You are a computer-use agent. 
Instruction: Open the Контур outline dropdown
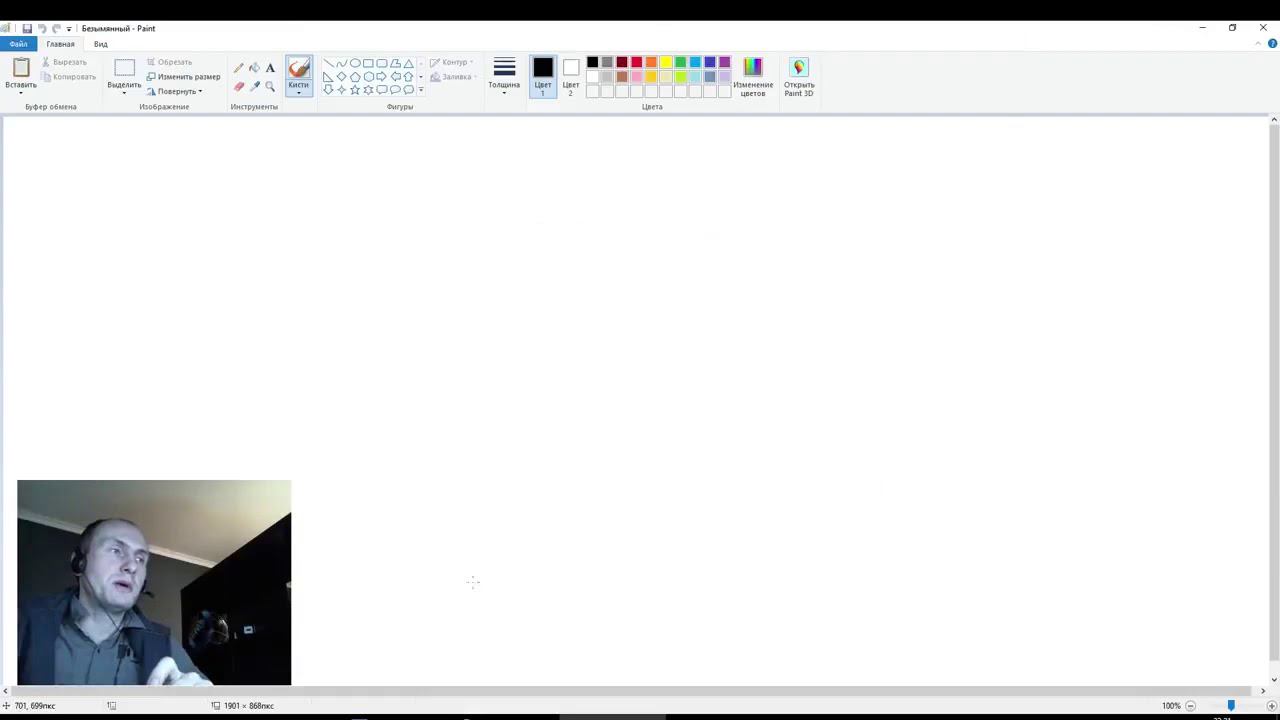point(452,62)
